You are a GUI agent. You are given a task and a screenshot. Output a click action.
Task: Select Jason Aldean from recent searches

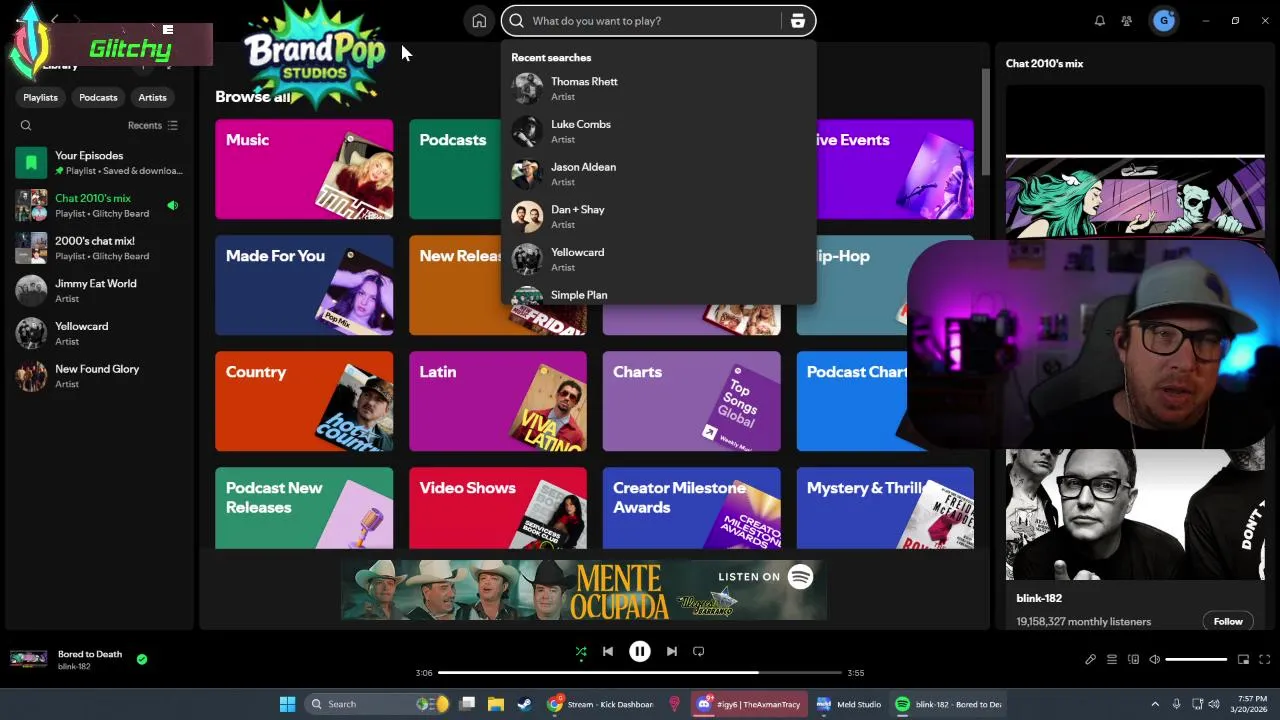coord(659,174)
